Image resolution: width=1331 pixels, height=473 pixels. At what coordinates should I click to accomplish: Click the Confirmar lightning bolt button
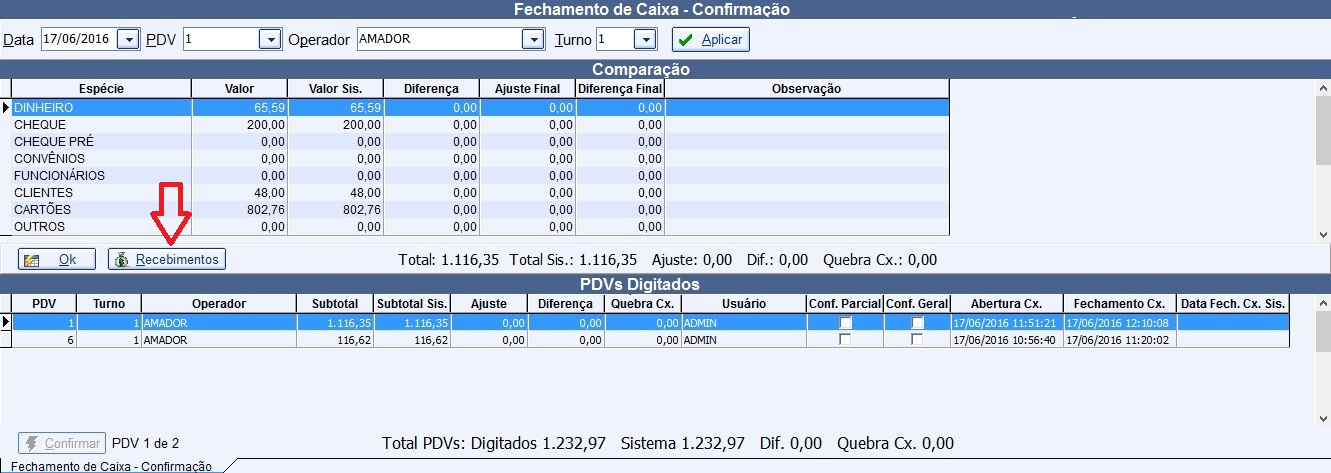pos(62,443)
